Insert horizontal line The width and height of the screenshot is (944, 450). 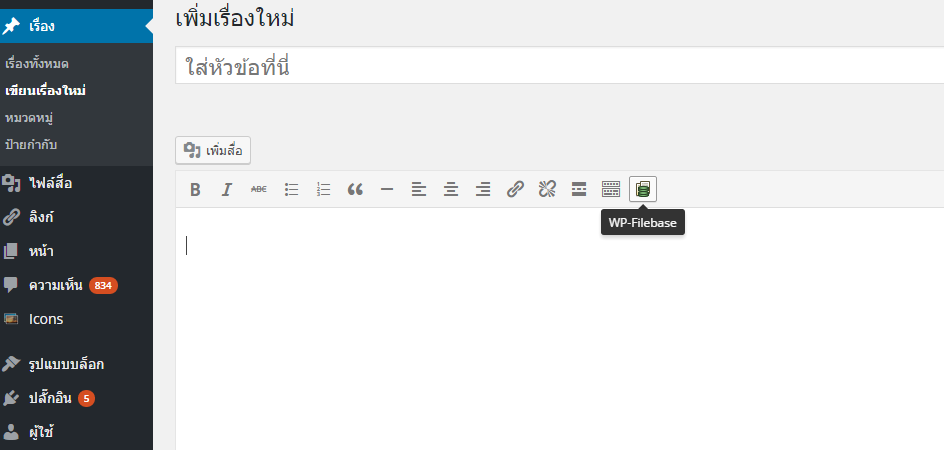click(x=387, y=190)
